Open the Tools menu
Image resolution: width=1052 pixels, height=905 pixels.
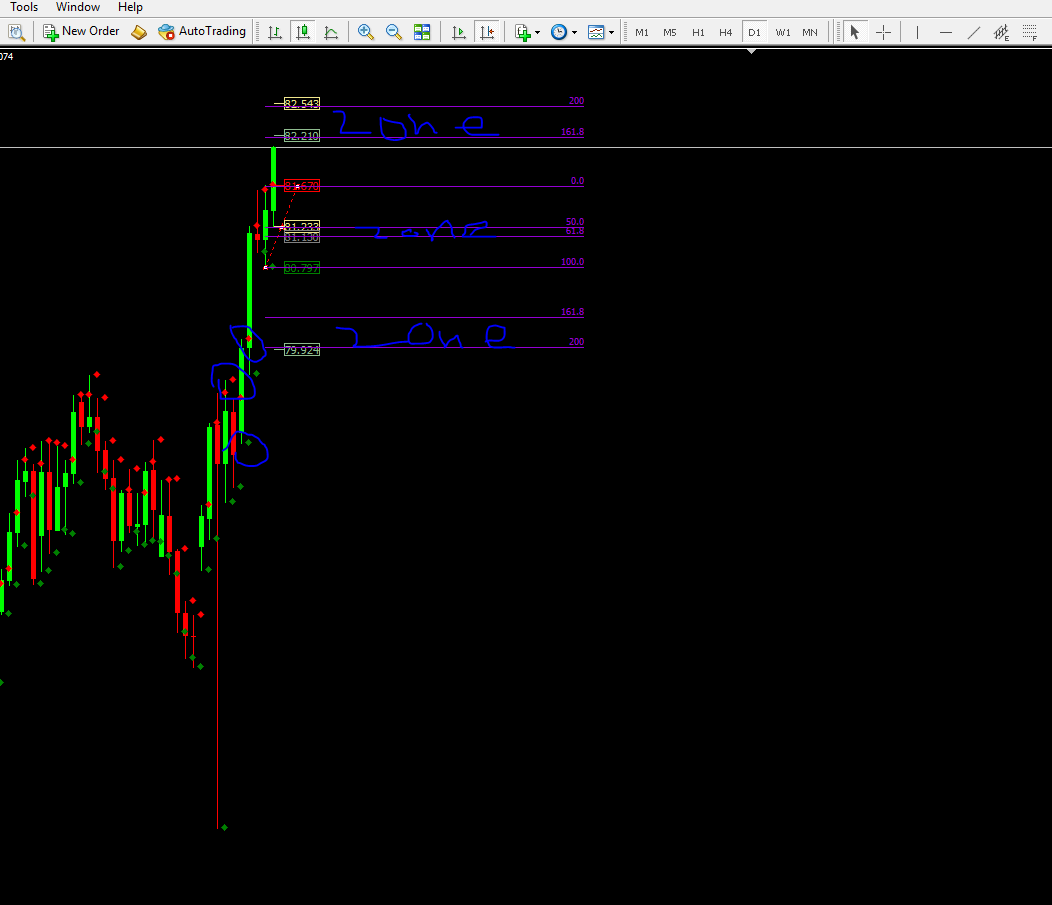23,7
